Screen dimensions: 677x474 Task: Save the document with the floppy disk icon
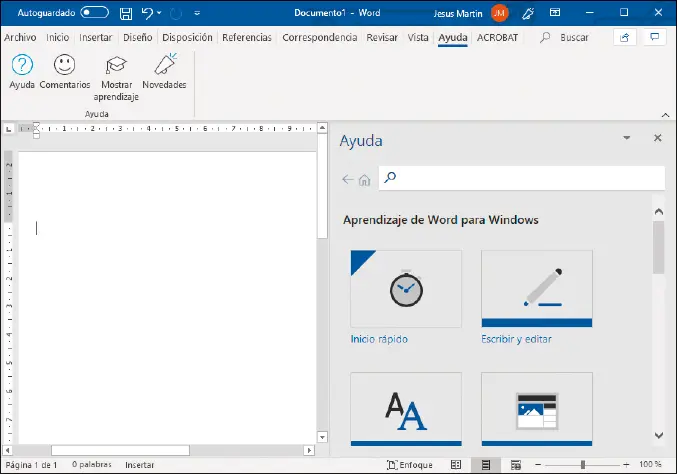pos(125,13)
